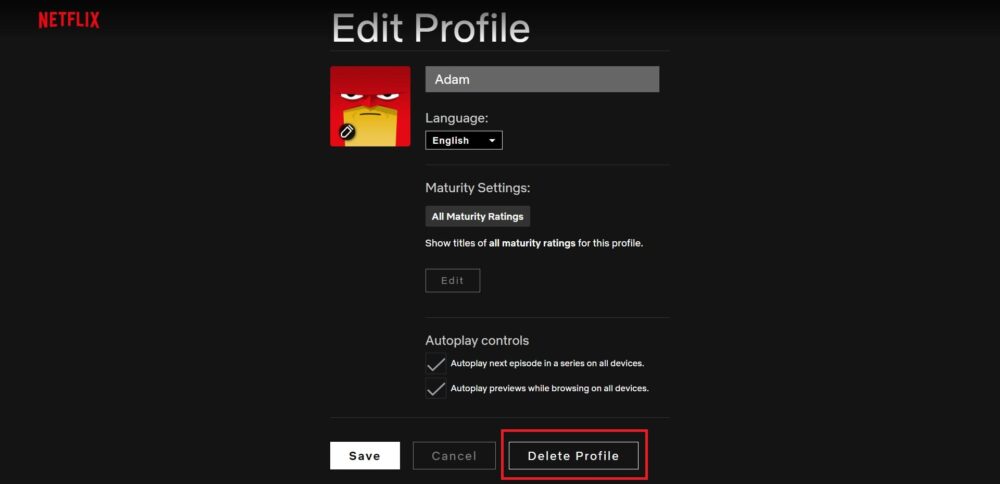The width and height of the screenshot is (1000, 484).
Task: Click the text "Autoplay previews while browsing"
Action: pos(549,388)
